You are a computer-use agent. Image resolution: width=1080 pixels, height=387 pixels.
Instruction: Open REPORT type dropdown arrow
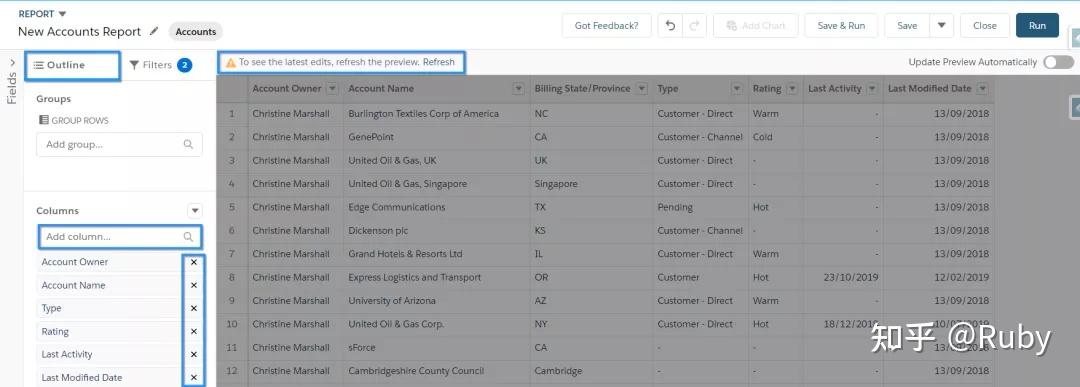point(62,14)
